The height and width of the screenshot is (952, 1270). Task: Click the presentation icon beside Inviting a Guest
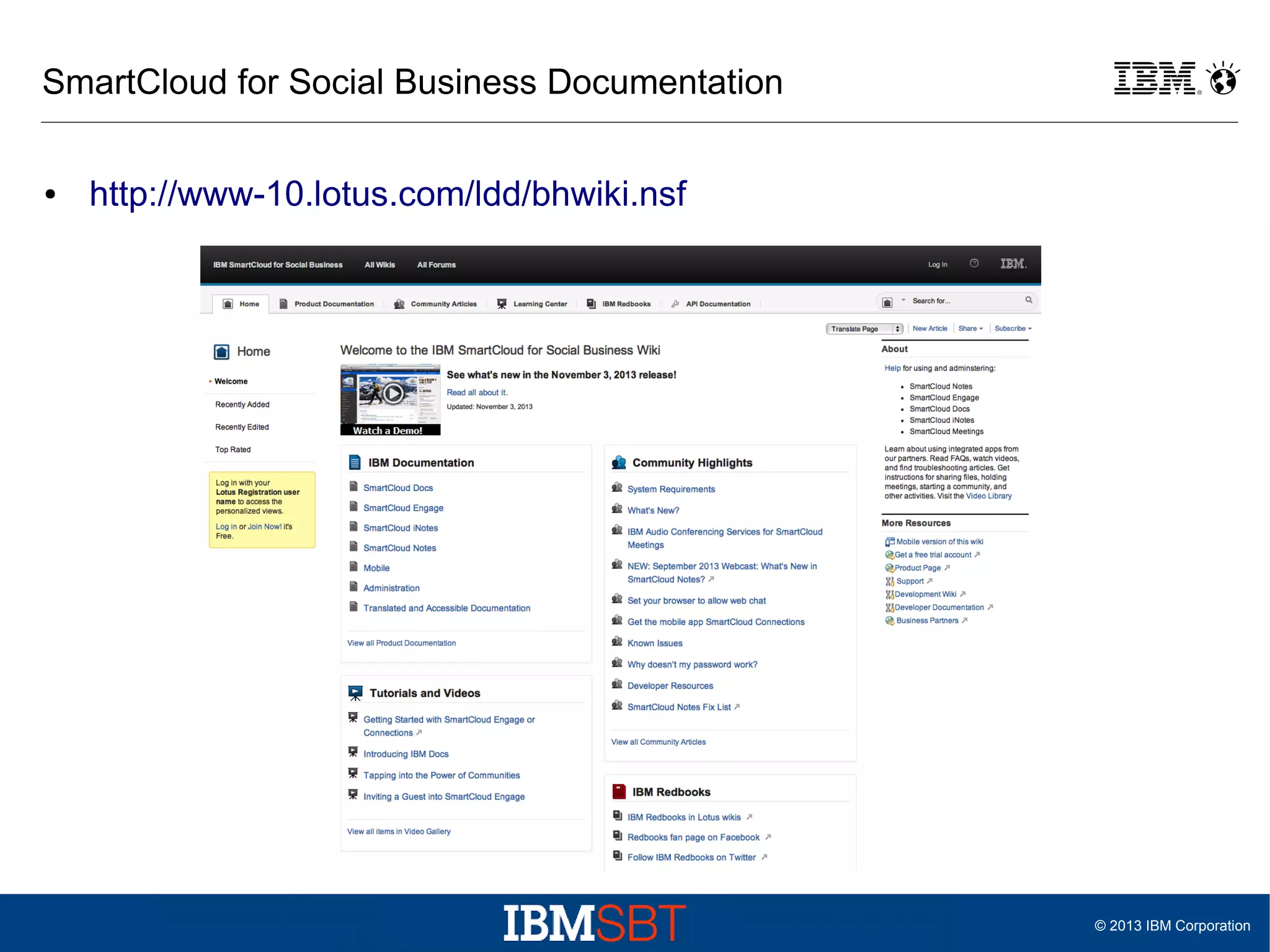(x=353, y=794)
